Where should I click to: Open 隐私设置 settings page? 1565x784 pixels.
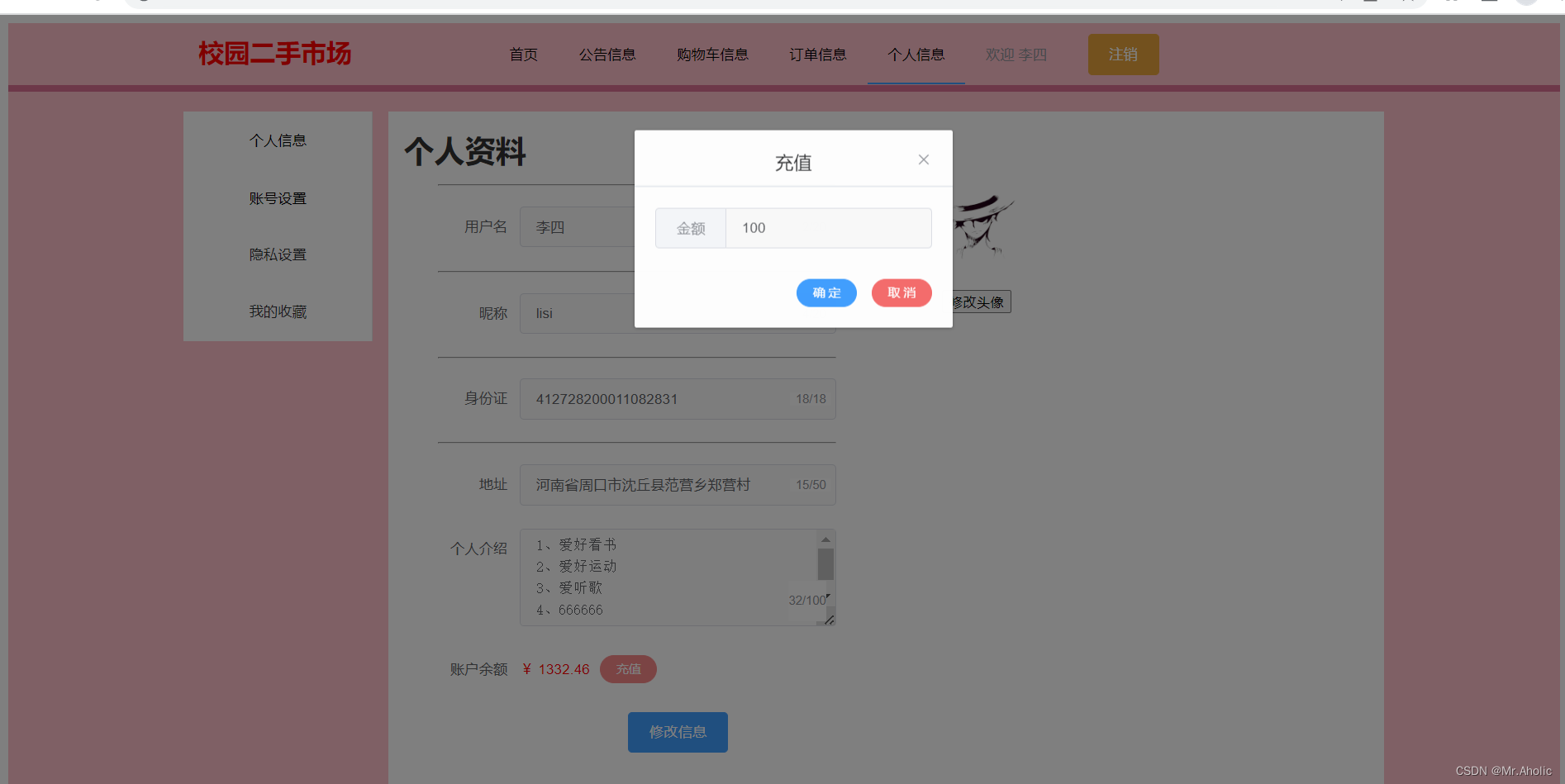pos(278,254)
